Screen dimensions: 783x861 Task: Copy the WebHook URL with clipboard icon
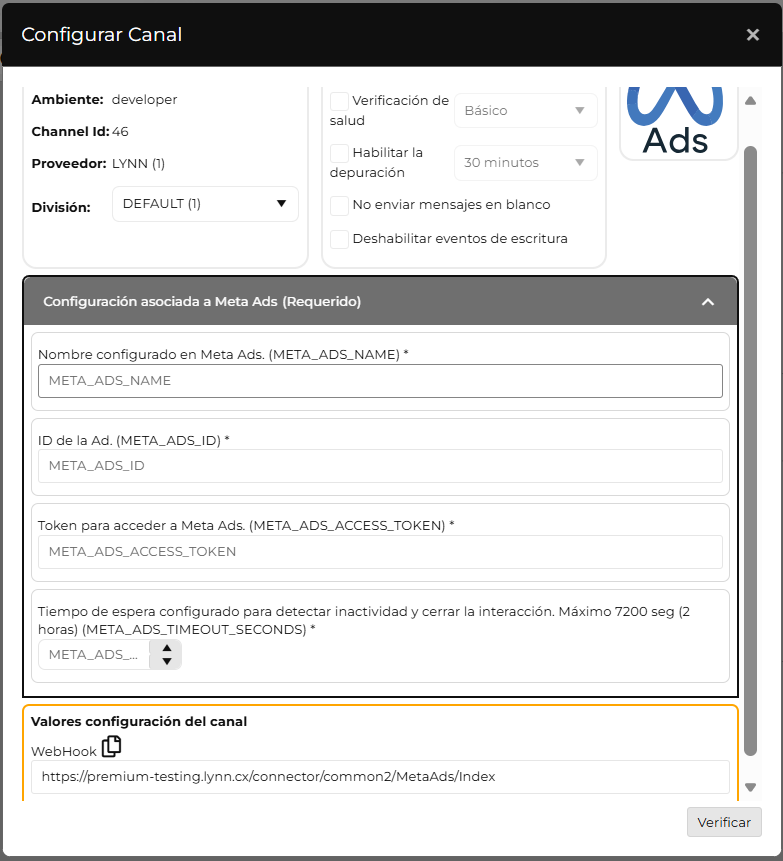click(x=111, y=747)
